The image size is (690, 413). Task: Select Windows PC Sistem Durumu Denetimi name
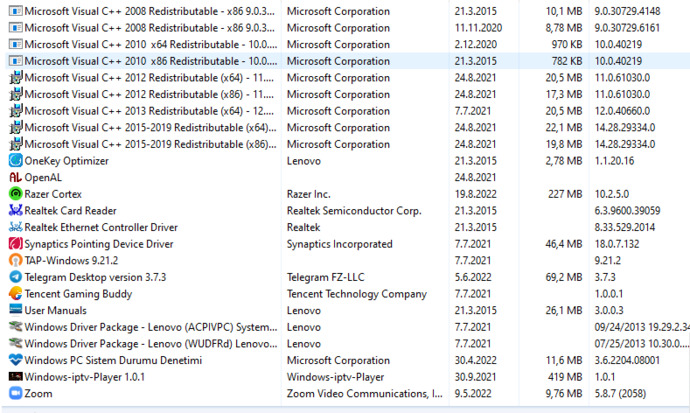[x=113, y=360]
